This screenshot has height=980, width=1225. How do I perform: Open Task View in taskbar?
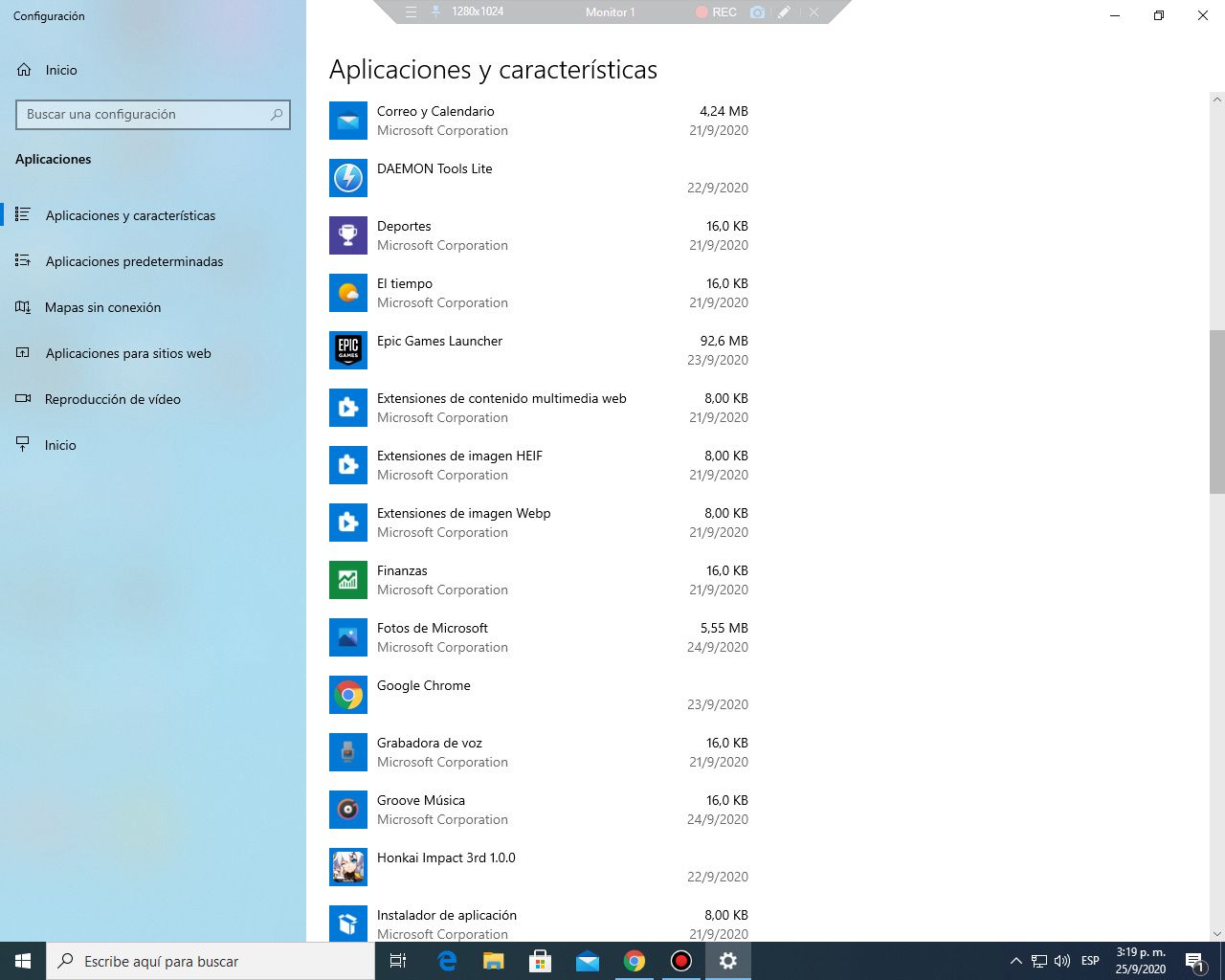[x=398, y=961]
